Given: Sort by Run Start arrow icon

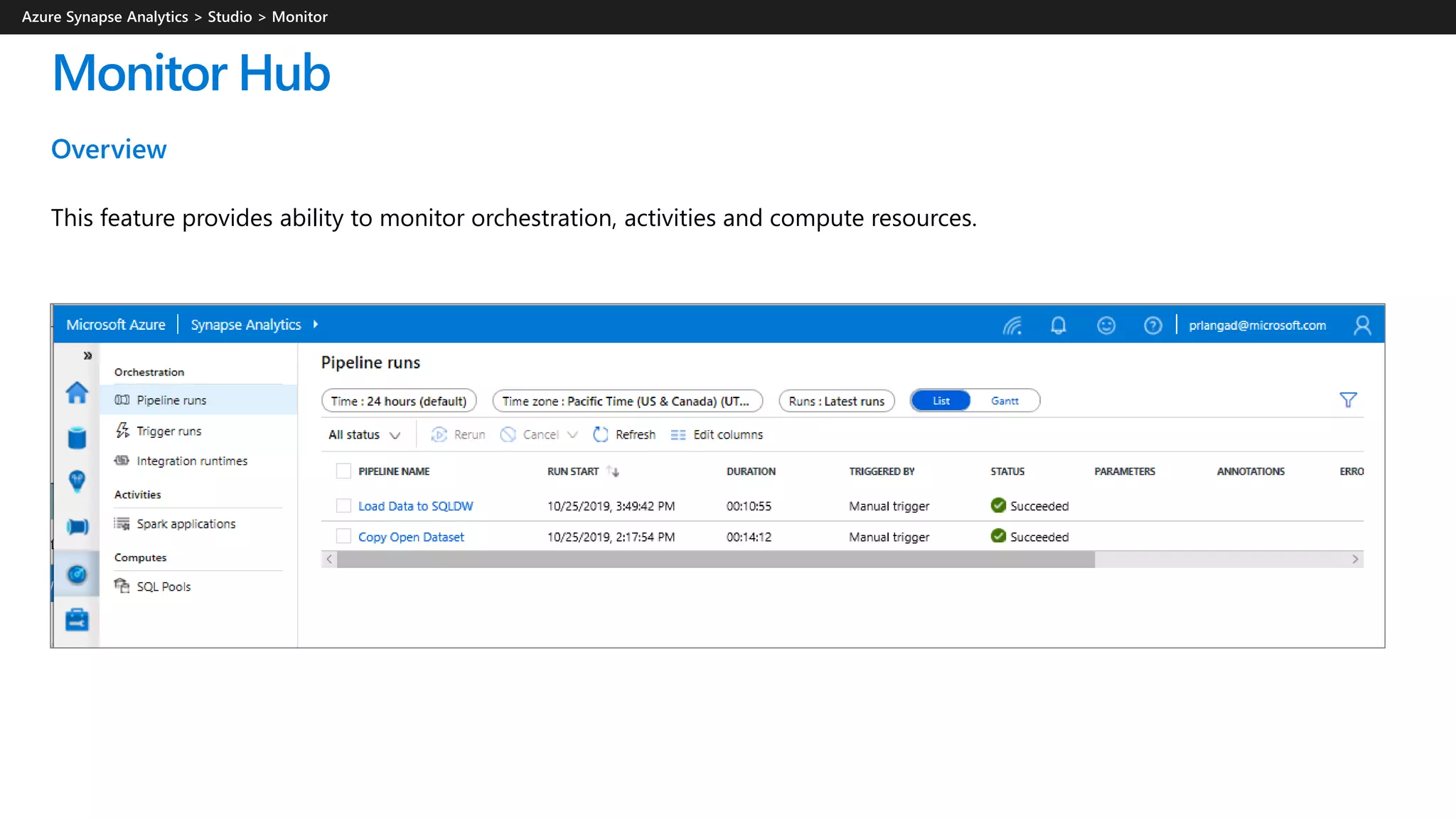Looking at the screenshot, I should pos(613,471).
